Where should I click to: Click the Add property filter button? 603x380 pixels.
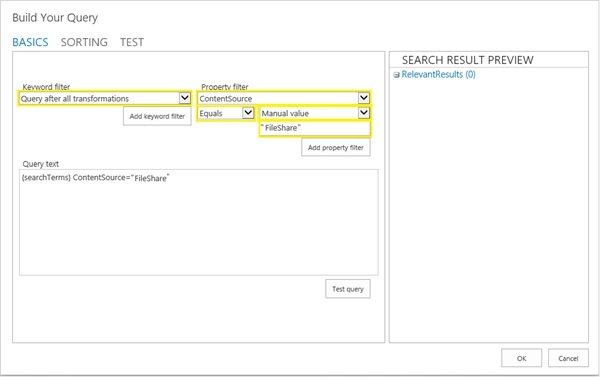336,147
